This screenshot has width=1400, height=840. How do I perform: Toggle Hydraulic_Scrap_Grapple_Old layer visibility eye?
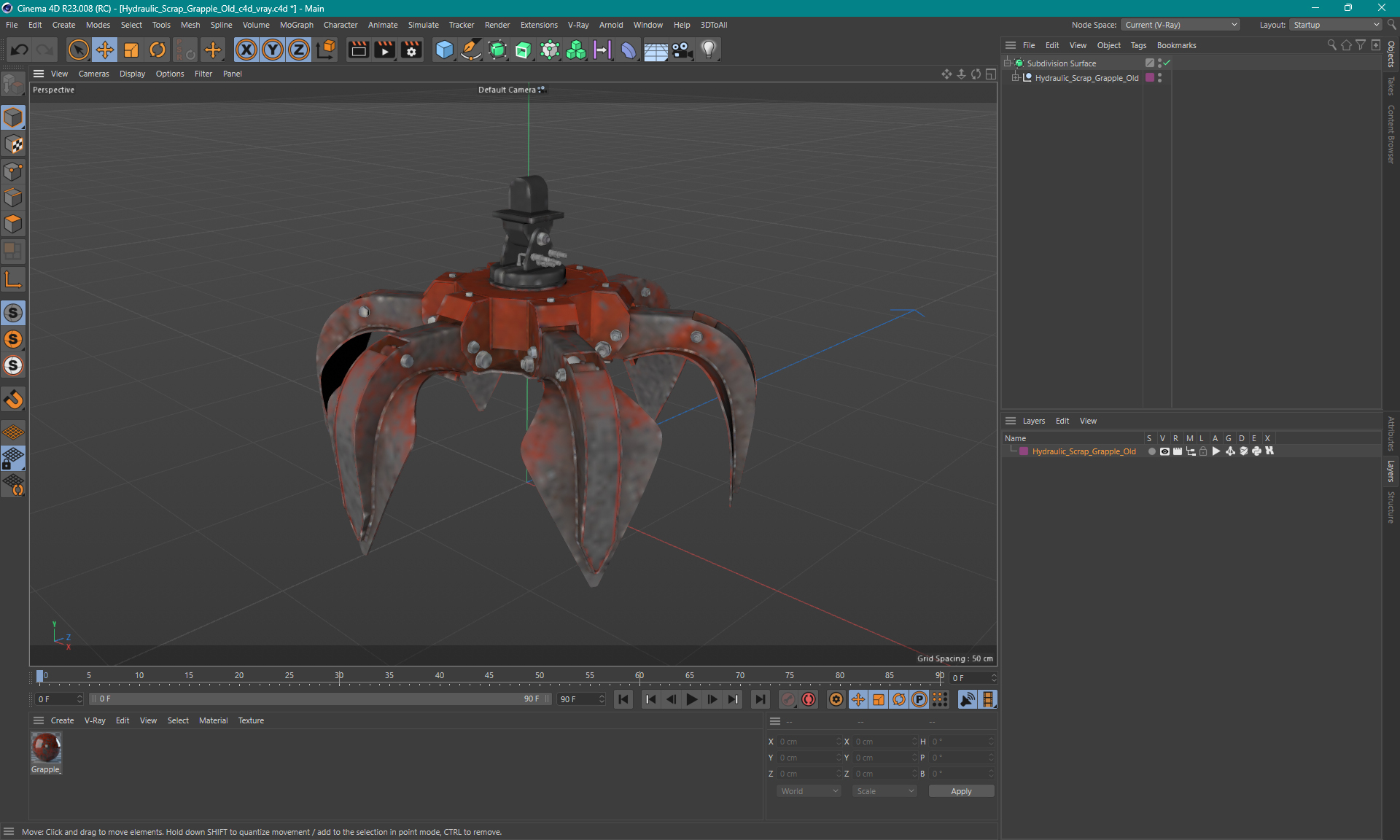coord(1164,451)
